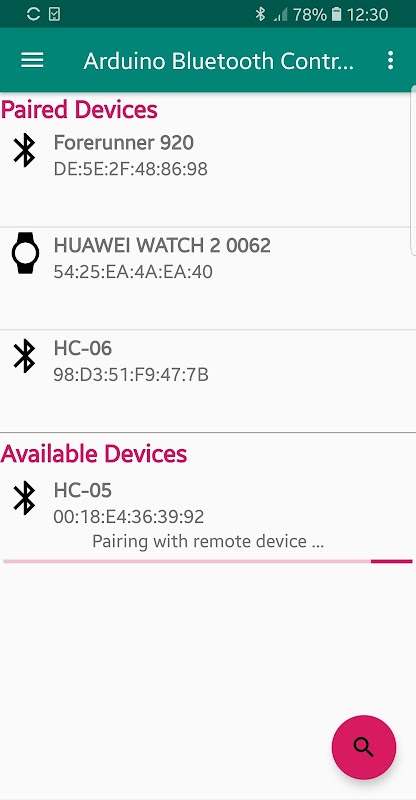Viewport: 416px width, 800px height.
Task: Open the three-dot overflow menu
Action: [x=390, y=60]
